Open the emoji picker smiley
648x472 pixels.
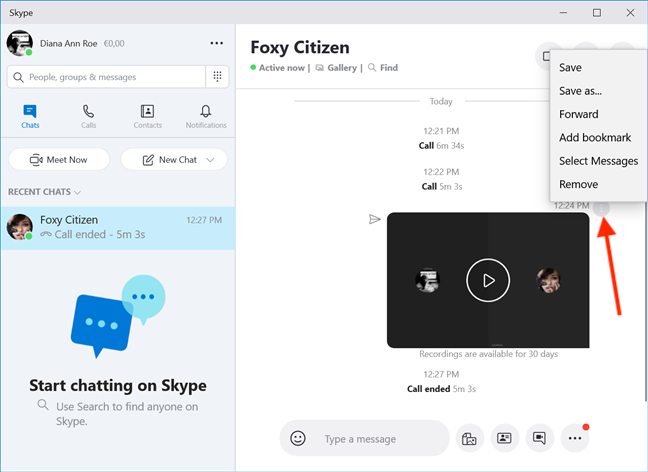(x=298, y=438)
